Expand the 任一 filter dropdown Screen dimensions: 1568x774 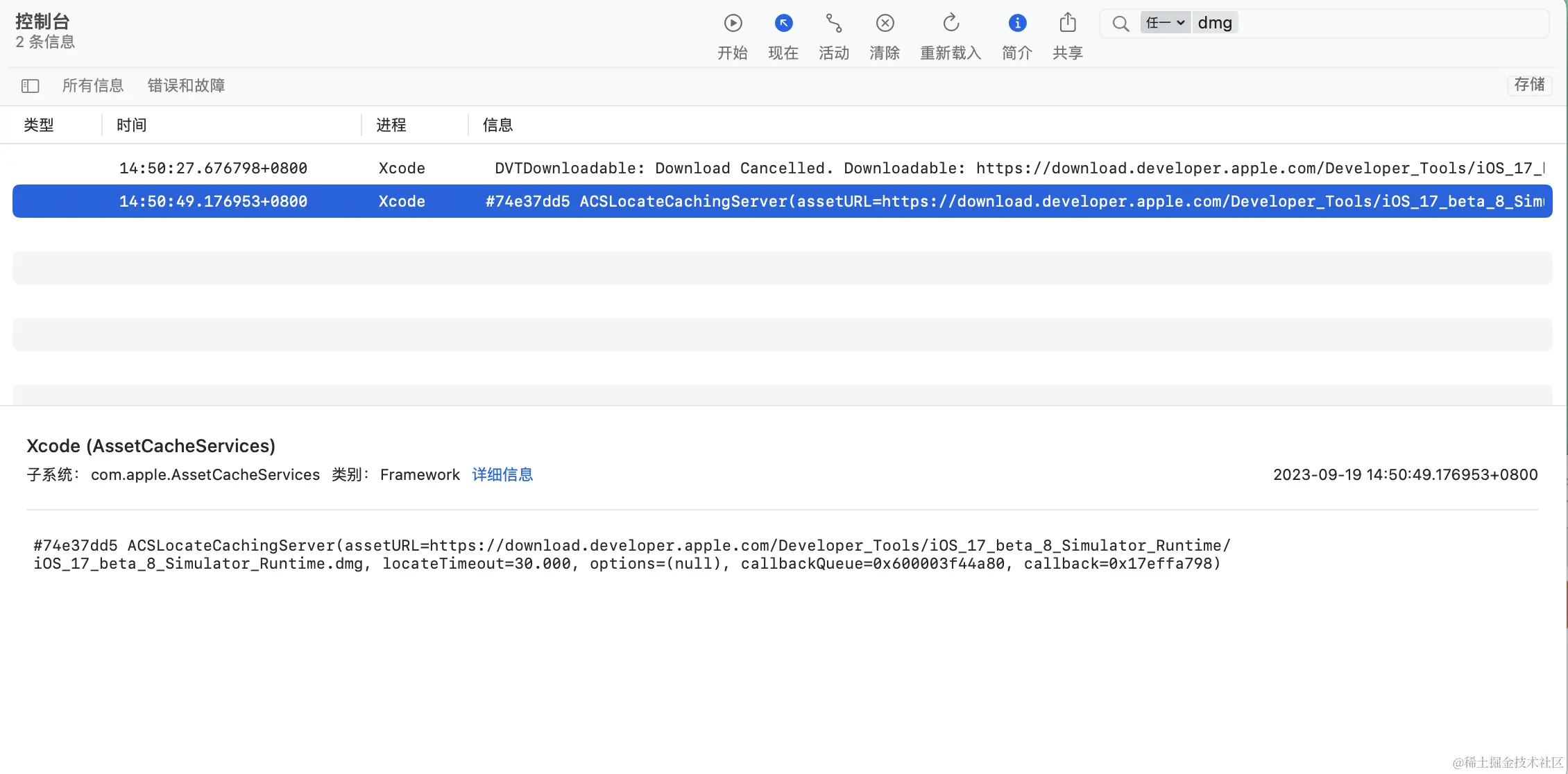click(x=1165, y=23)
